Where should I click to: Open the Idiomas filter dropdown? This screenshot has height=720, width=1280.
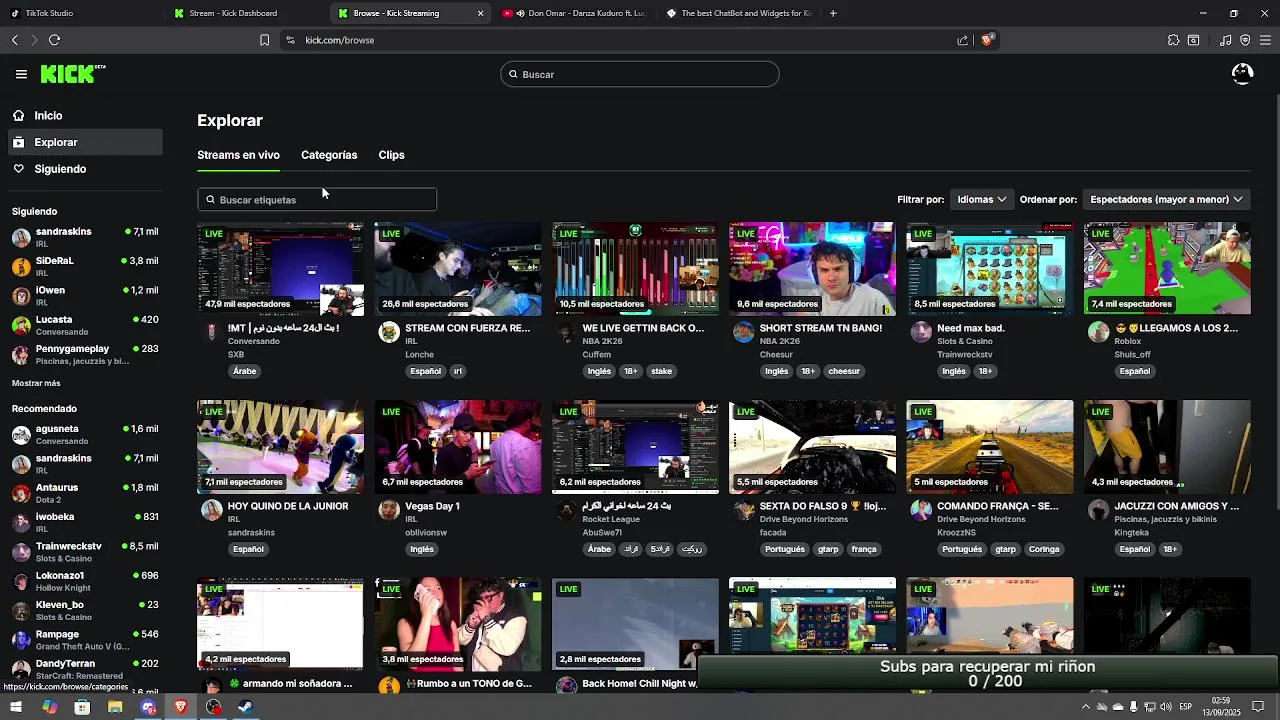pos(981,199)
